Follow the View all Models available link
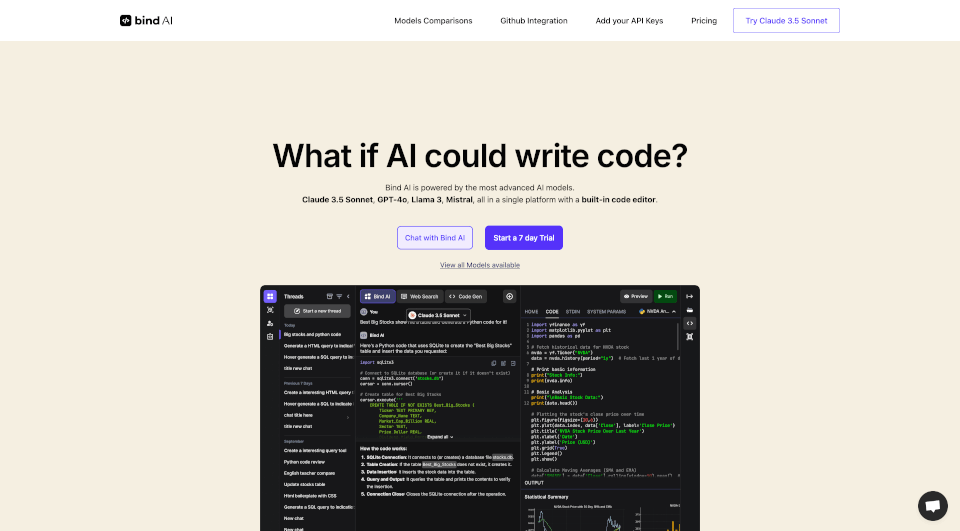 480,265
